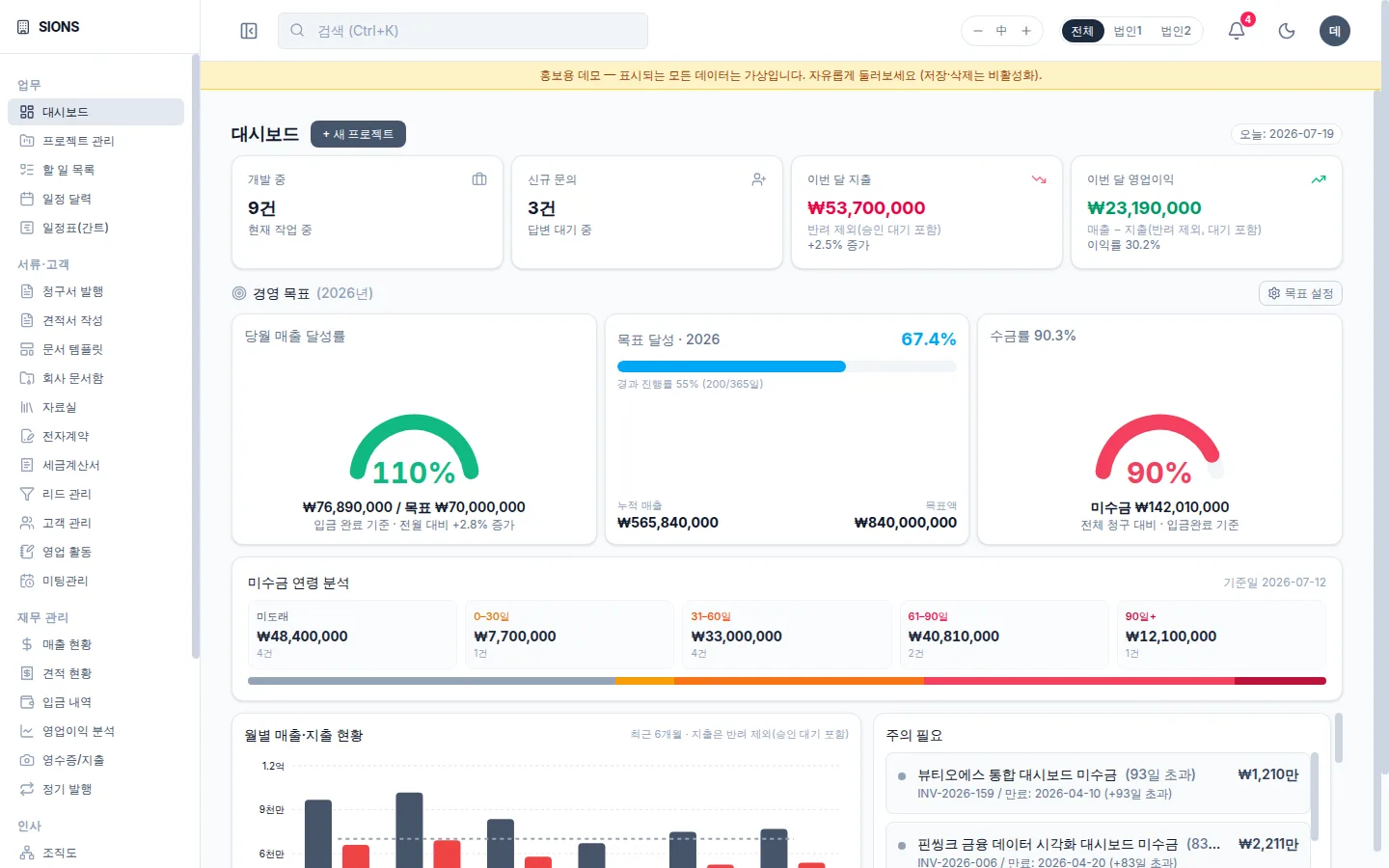This screenshot has height=868, width=1389.
Task: Click ₩840,000,000 target amount
Action: (906, 523)
